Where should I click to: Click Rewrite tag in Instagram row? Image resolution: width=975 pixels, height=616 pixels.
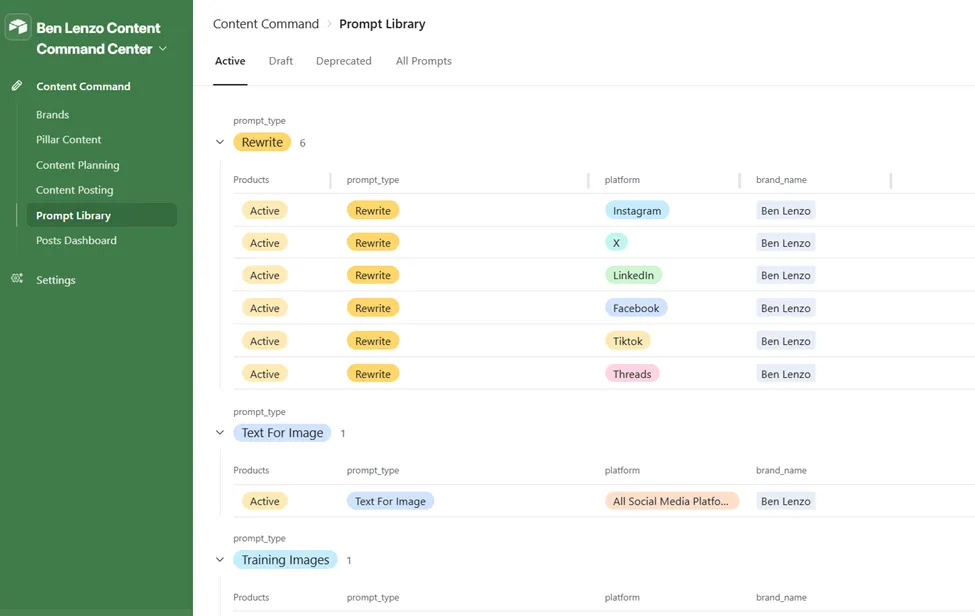point(372,211)
